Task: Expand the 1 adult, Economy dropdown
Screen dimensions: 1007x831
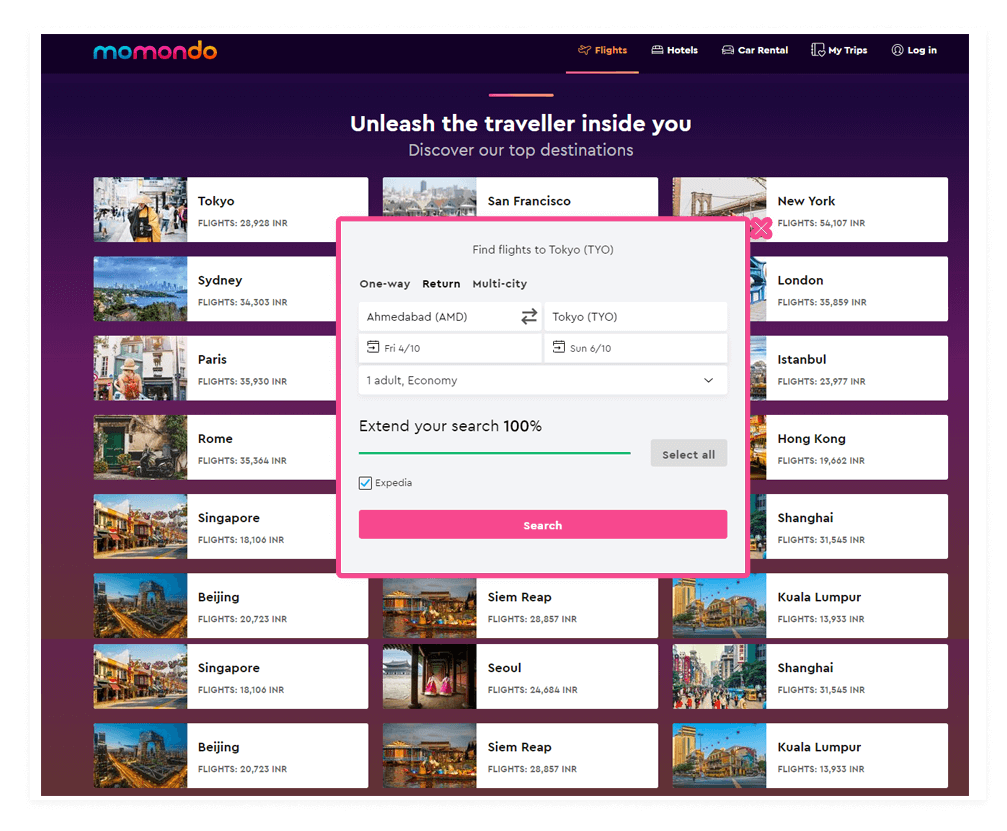Action: (x=543, y=380)
